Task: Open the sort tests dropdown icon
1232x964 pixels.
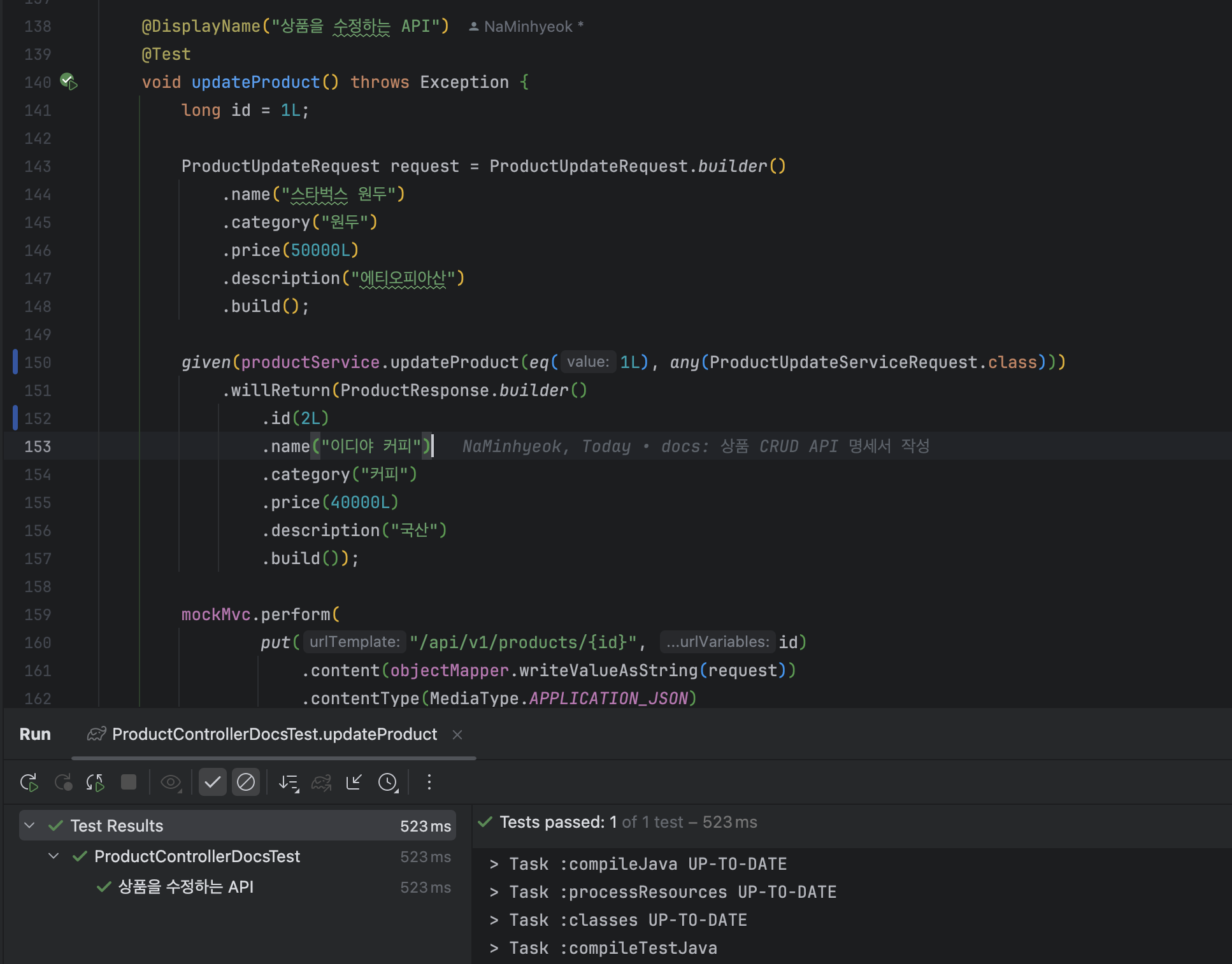Action: click(289, 782)
